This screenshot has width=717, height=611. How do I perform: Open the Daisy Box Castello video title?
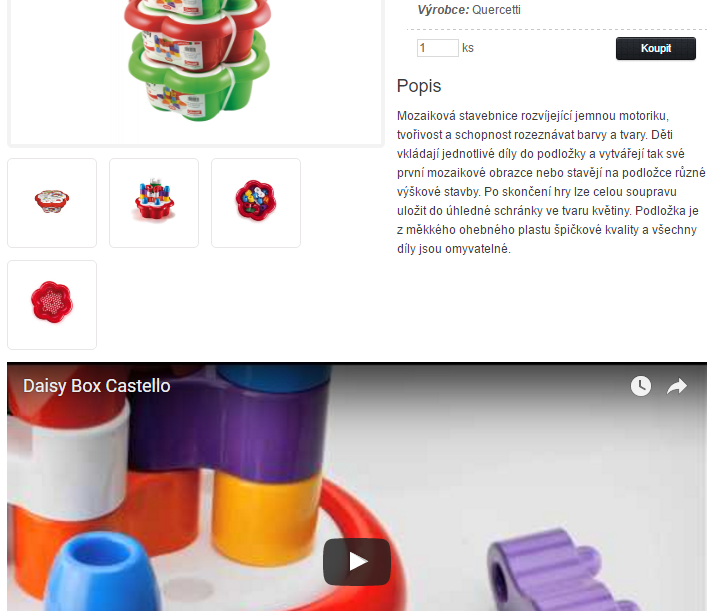tap(96, 386)
